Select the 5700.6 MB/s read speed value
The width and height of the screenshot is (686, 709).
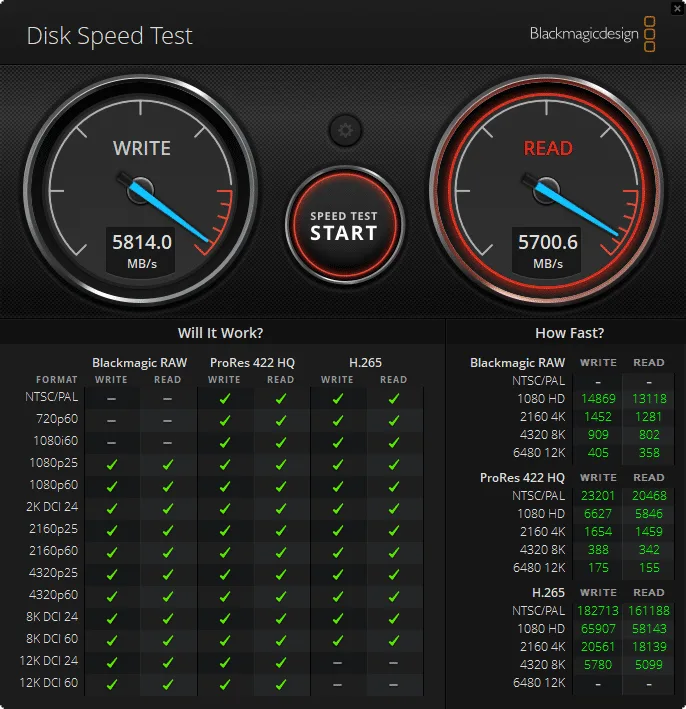548,242
